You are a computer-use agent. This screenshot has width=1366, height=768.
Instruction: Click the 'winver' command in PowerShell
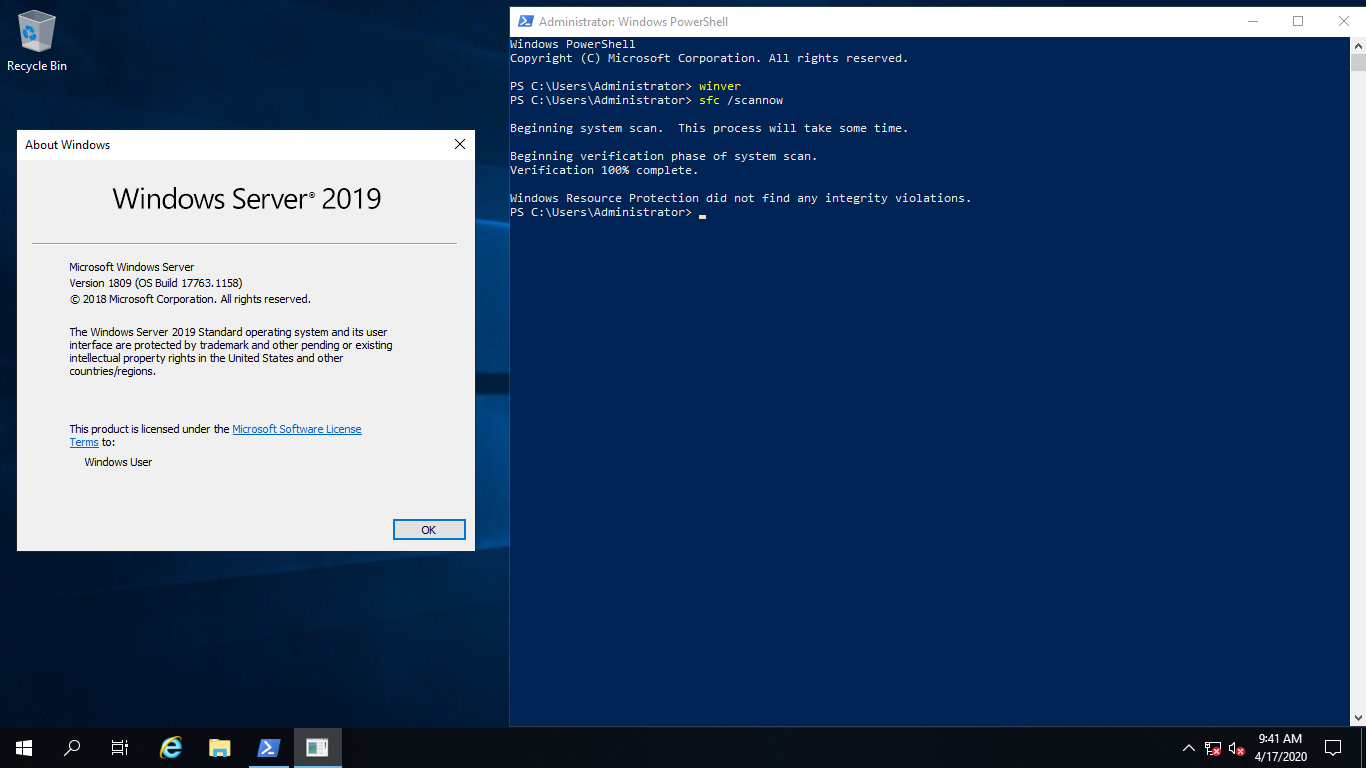coord(720,86)
